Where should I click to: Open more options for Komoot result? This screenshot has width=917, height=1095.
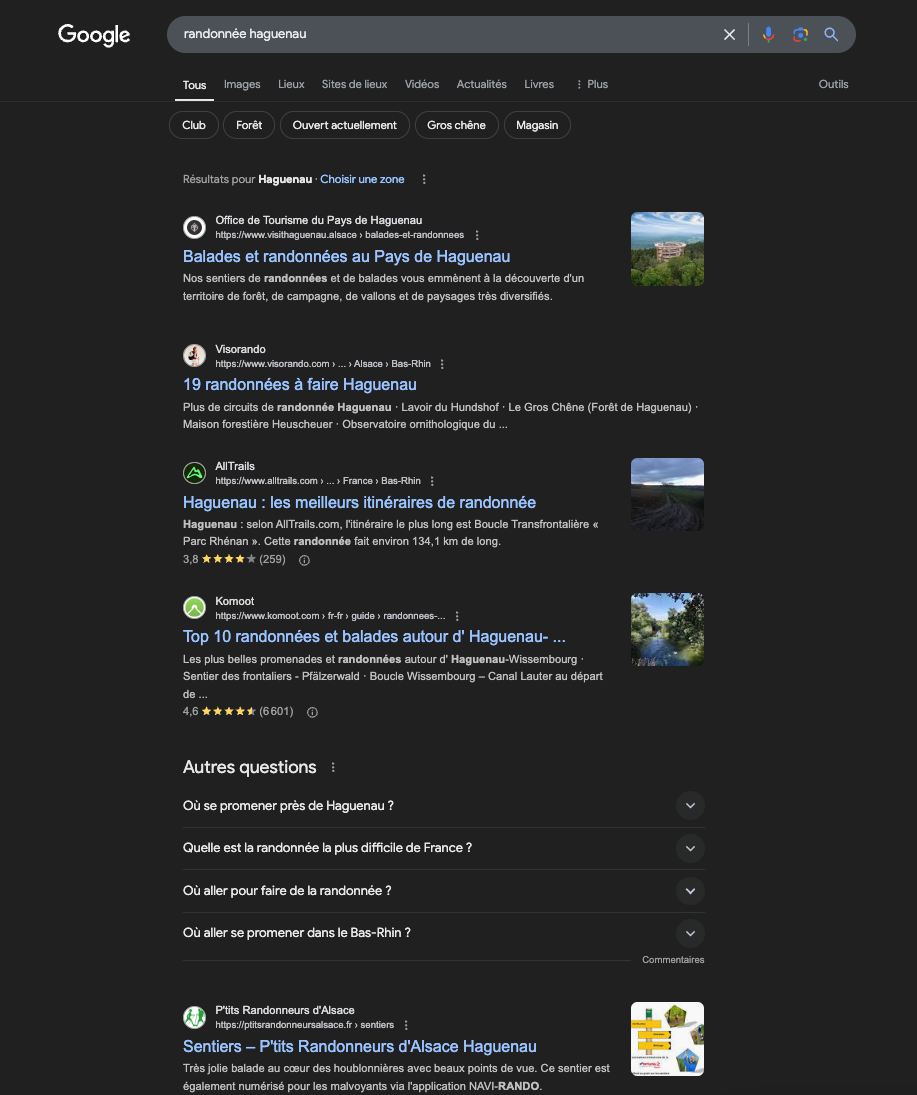click(457, 616)
